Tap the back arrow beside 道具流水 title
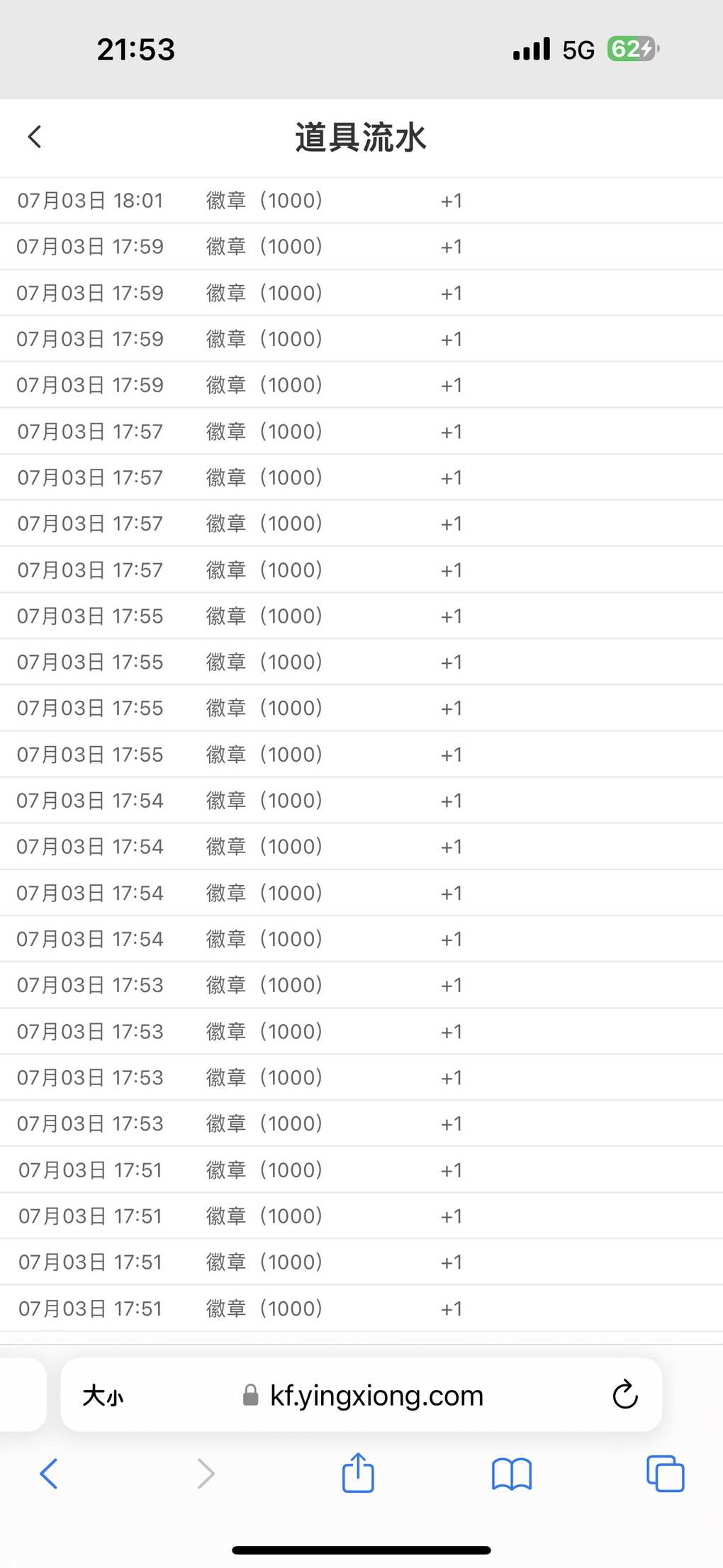Viewport: 723px width, 1568px height. [x=35, y=137]
